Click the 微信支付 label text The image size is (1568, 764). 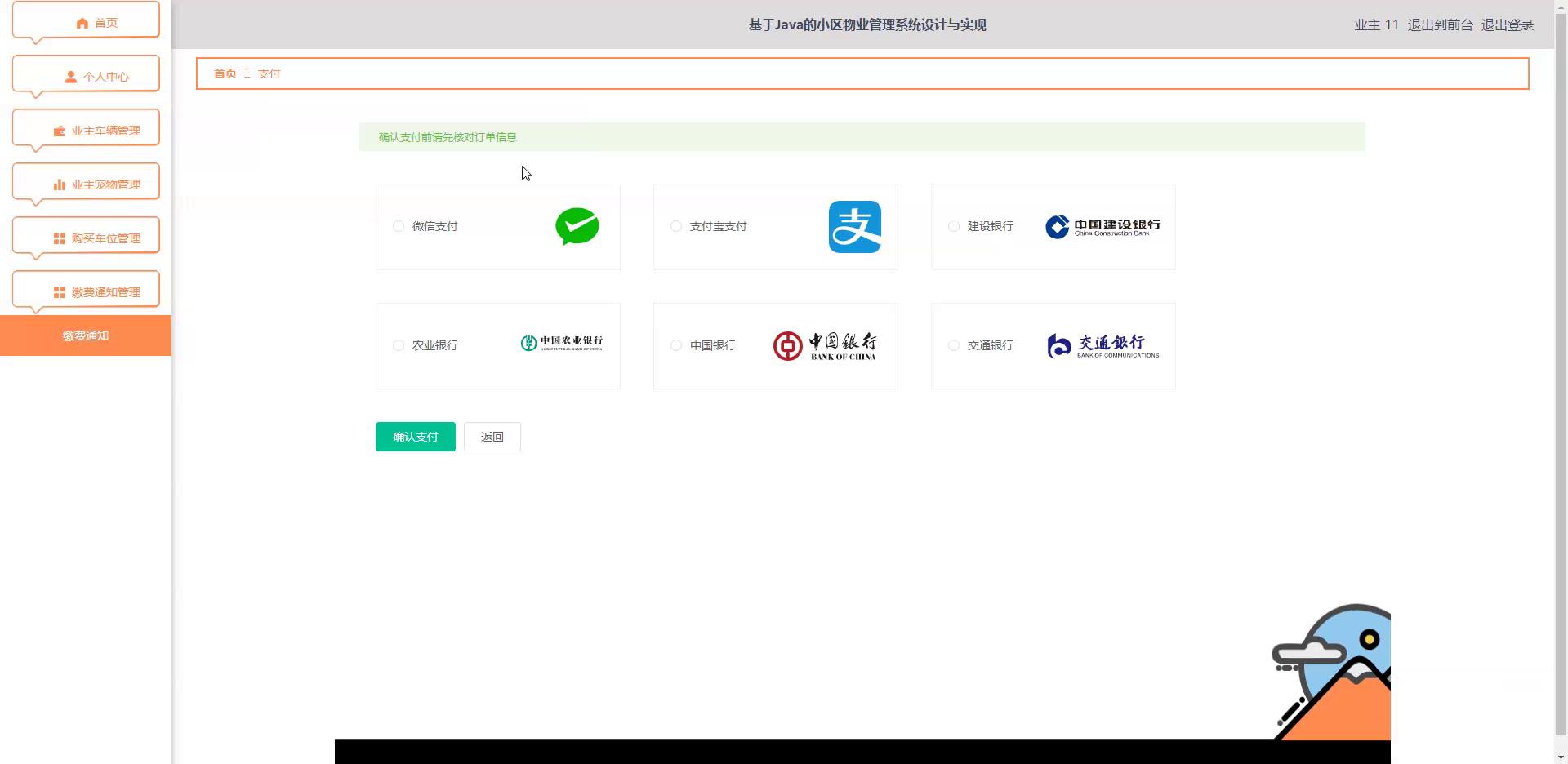coord(435,226)
